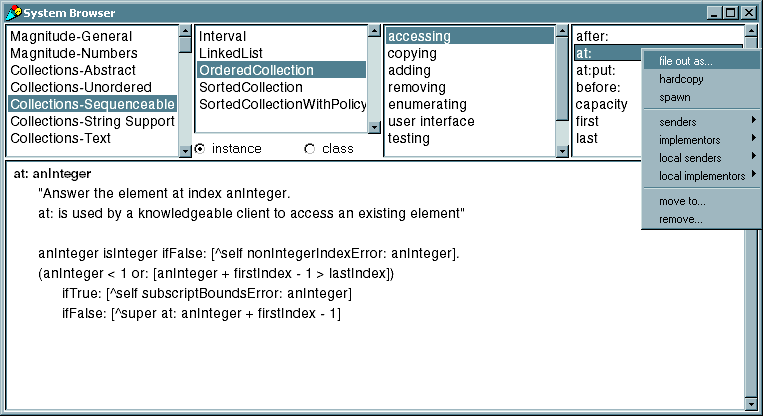The width and height of the screenshot is (763, 416).
Task: Click the System Browser title bar icon
Action: point(12,12)
